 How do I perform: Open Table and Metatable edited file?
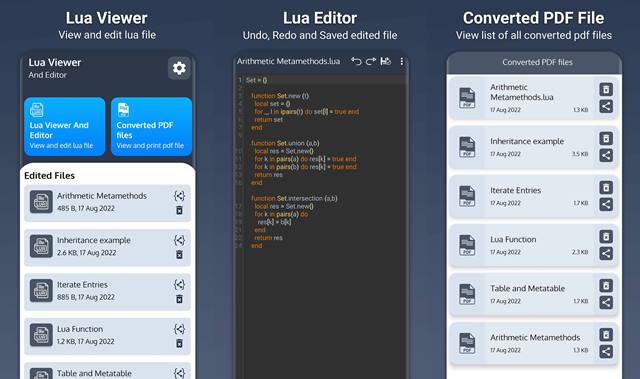(107, 371)
